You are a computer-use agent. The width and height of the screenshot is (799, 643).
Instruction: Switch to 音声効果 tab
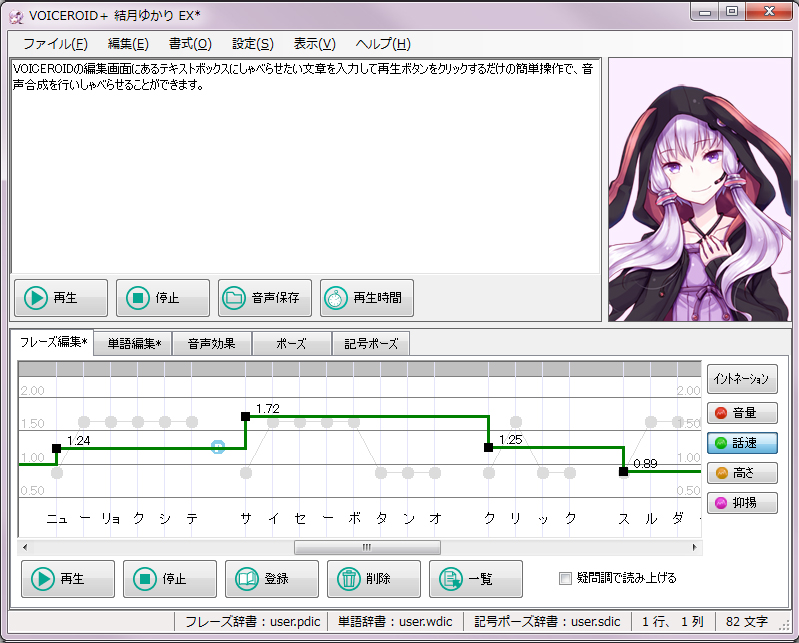[x=211, y=343]
